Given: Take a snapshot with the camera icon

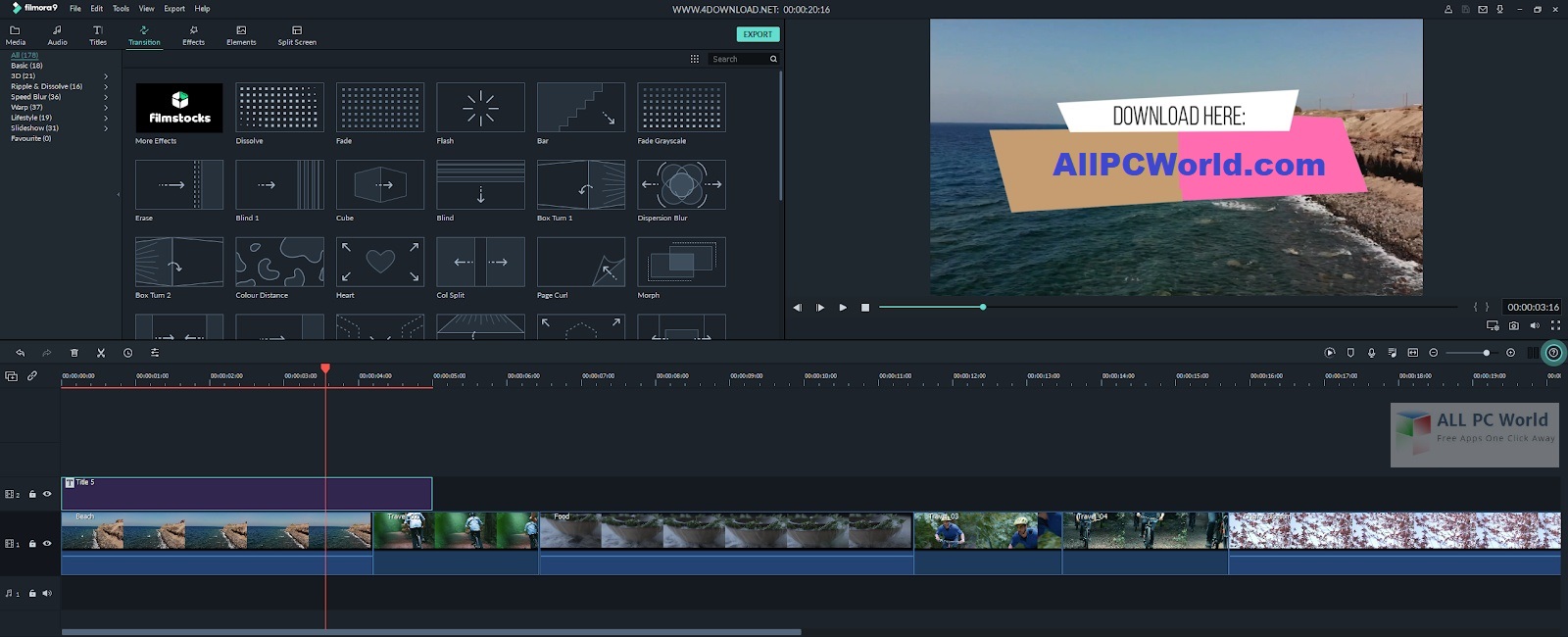Looking at the screenshot, I should (1514, 325).
